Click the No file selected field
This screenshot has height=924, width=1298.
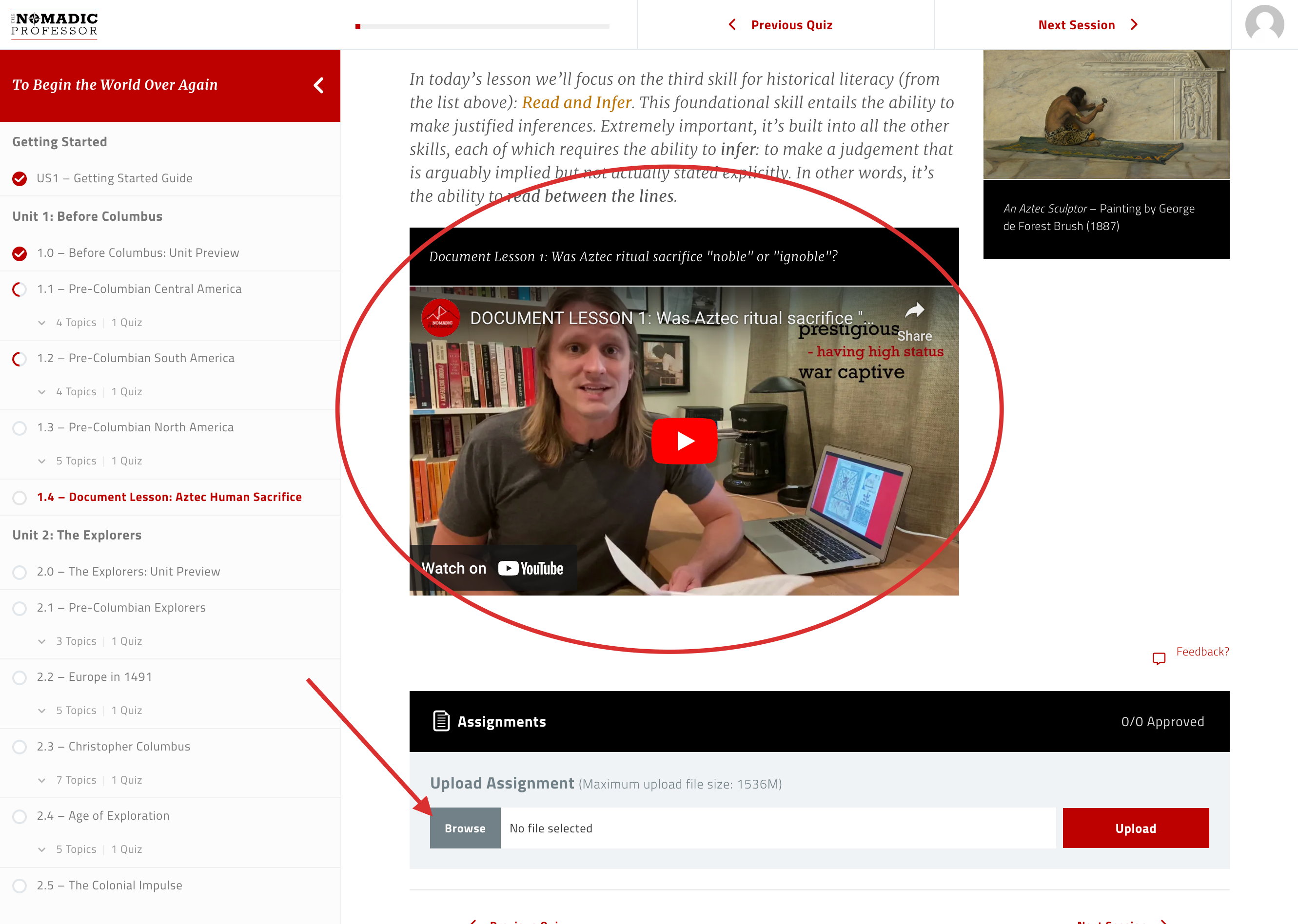tap(778, 828)
